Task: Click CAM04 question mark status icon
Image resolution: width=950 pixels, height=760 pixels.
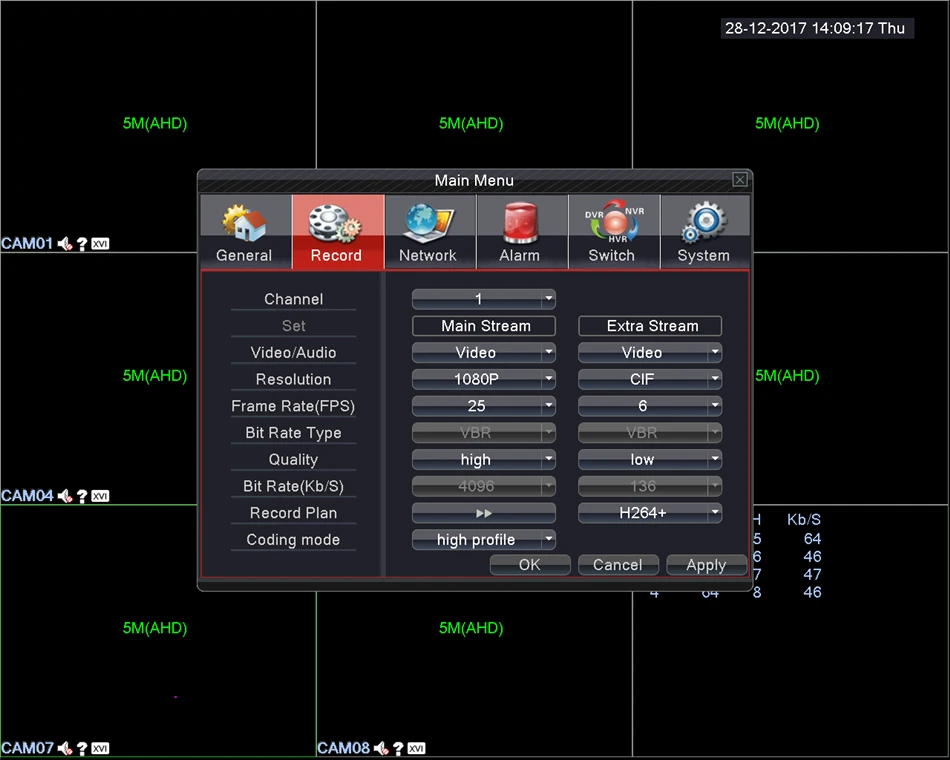Action: point(82,496)
